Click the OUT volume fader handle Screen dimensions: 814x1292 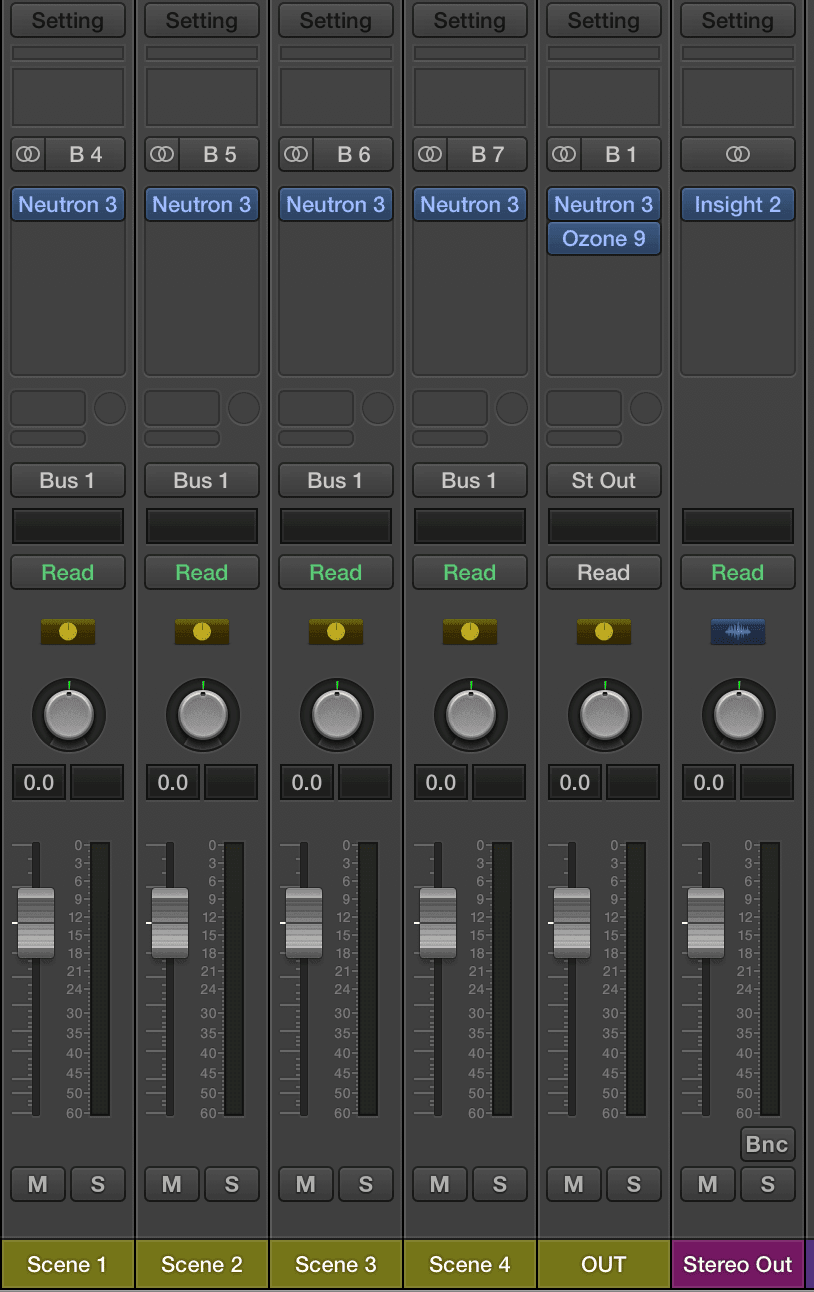click(x=572, y=923)
